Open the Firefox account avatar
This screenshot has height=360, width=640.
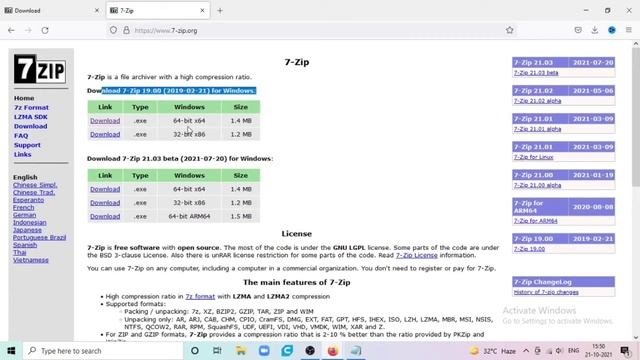point(612,30)
